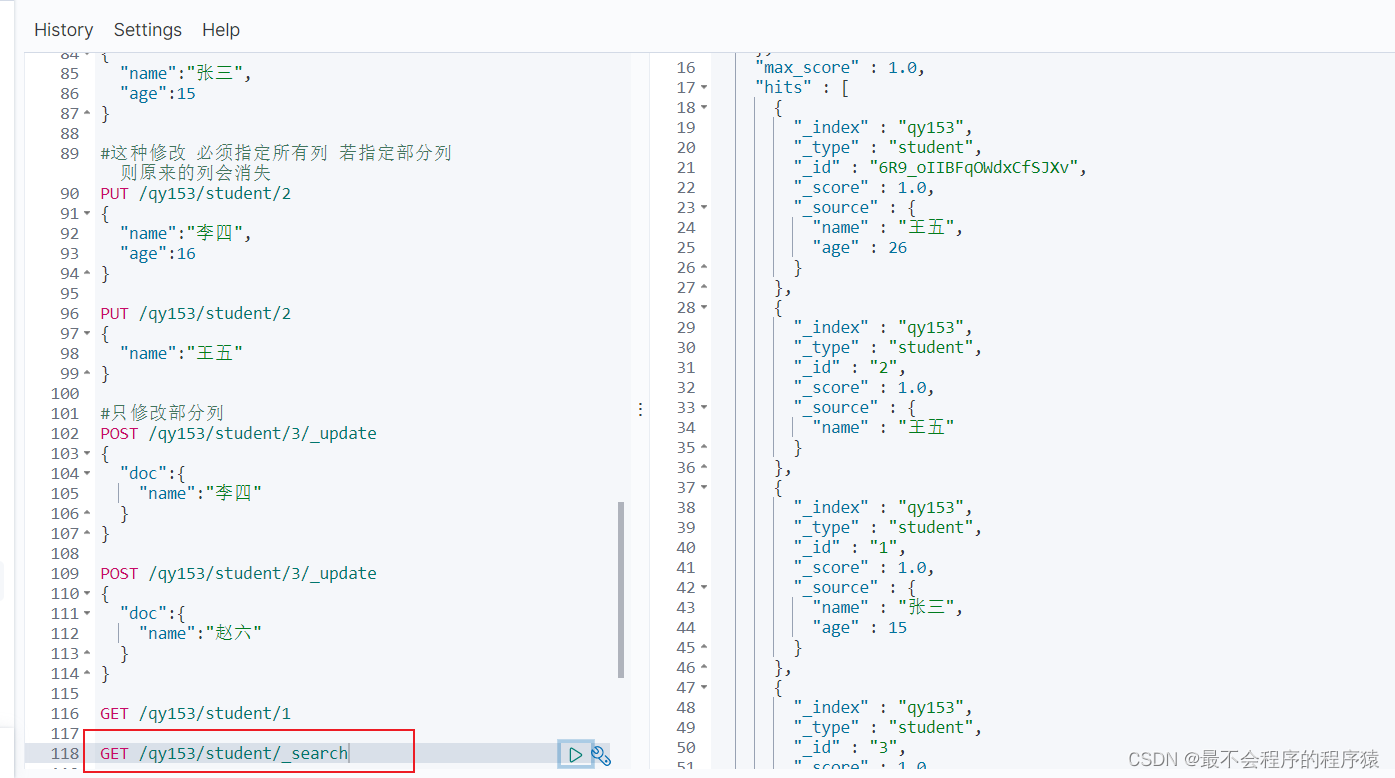
Task: Fold the block starting at line 110
Action: pos(87,593)
